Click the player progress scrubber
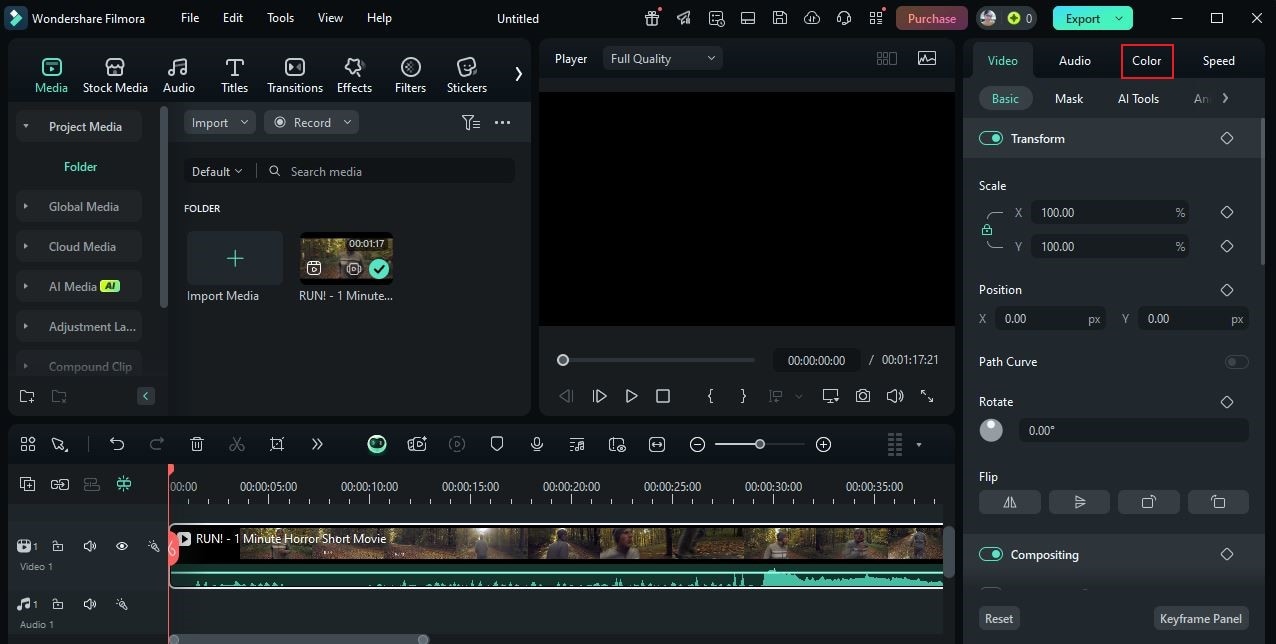 coord(563,360)
